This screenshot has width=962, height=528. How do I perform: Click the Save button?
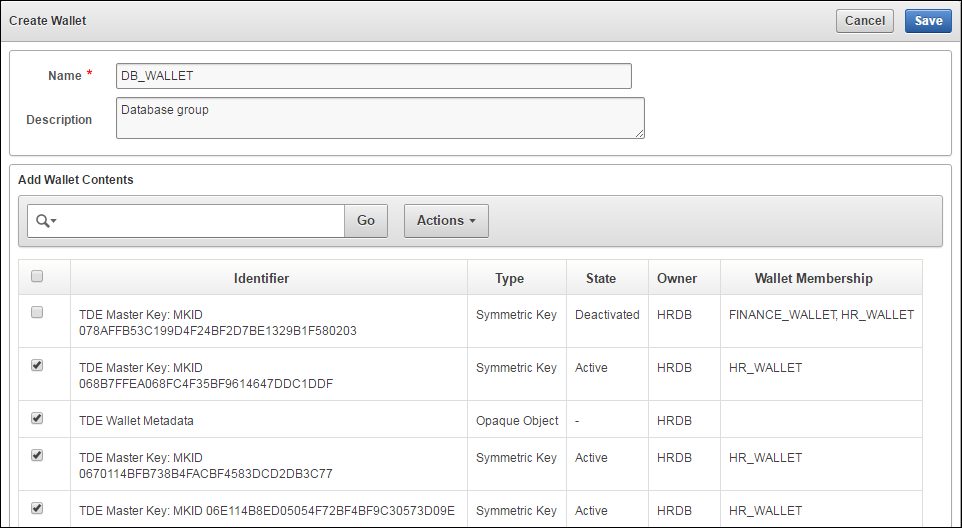(928, 21)
